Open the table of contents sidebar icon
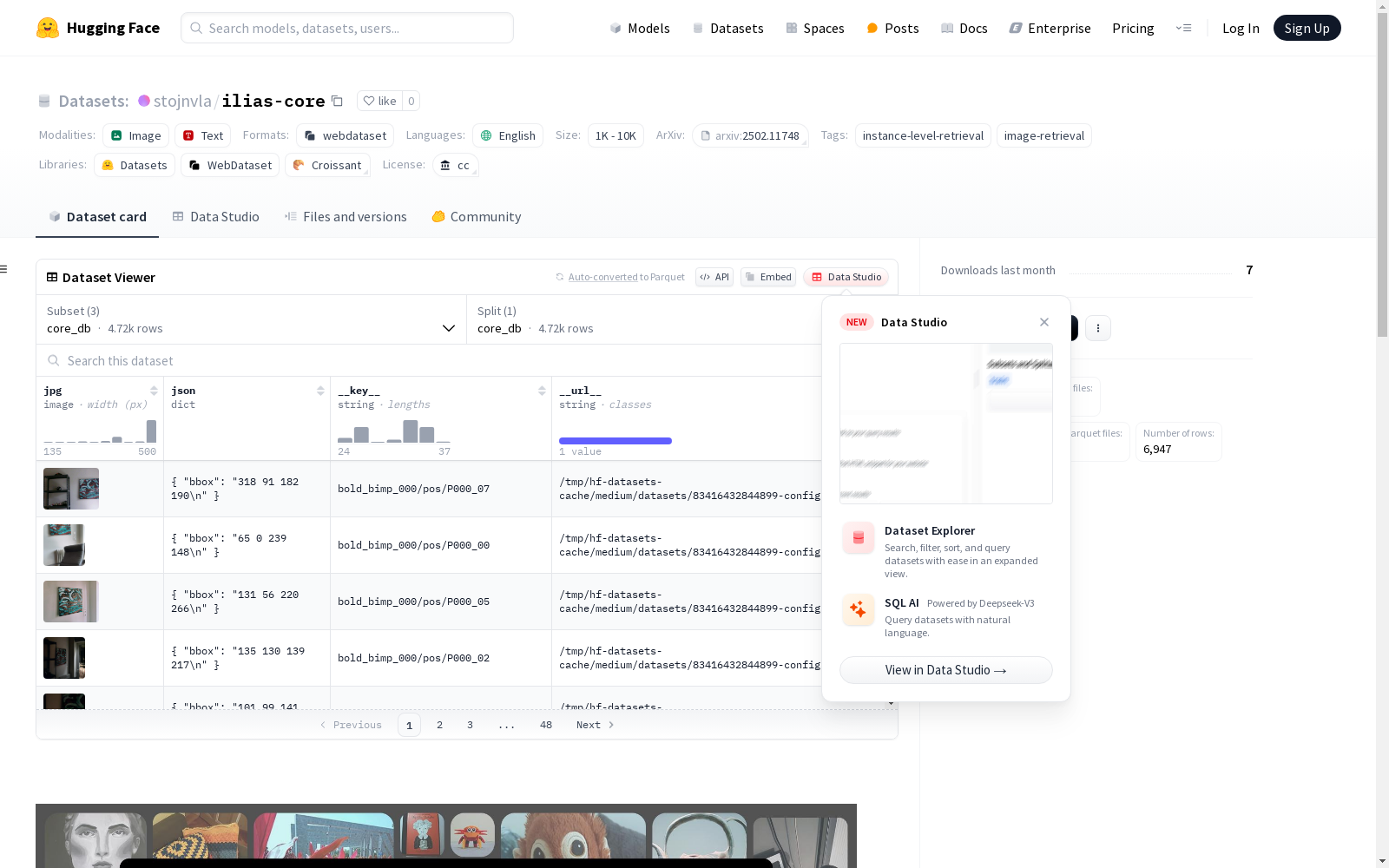The image size is (1389, 868). point(4,269)
